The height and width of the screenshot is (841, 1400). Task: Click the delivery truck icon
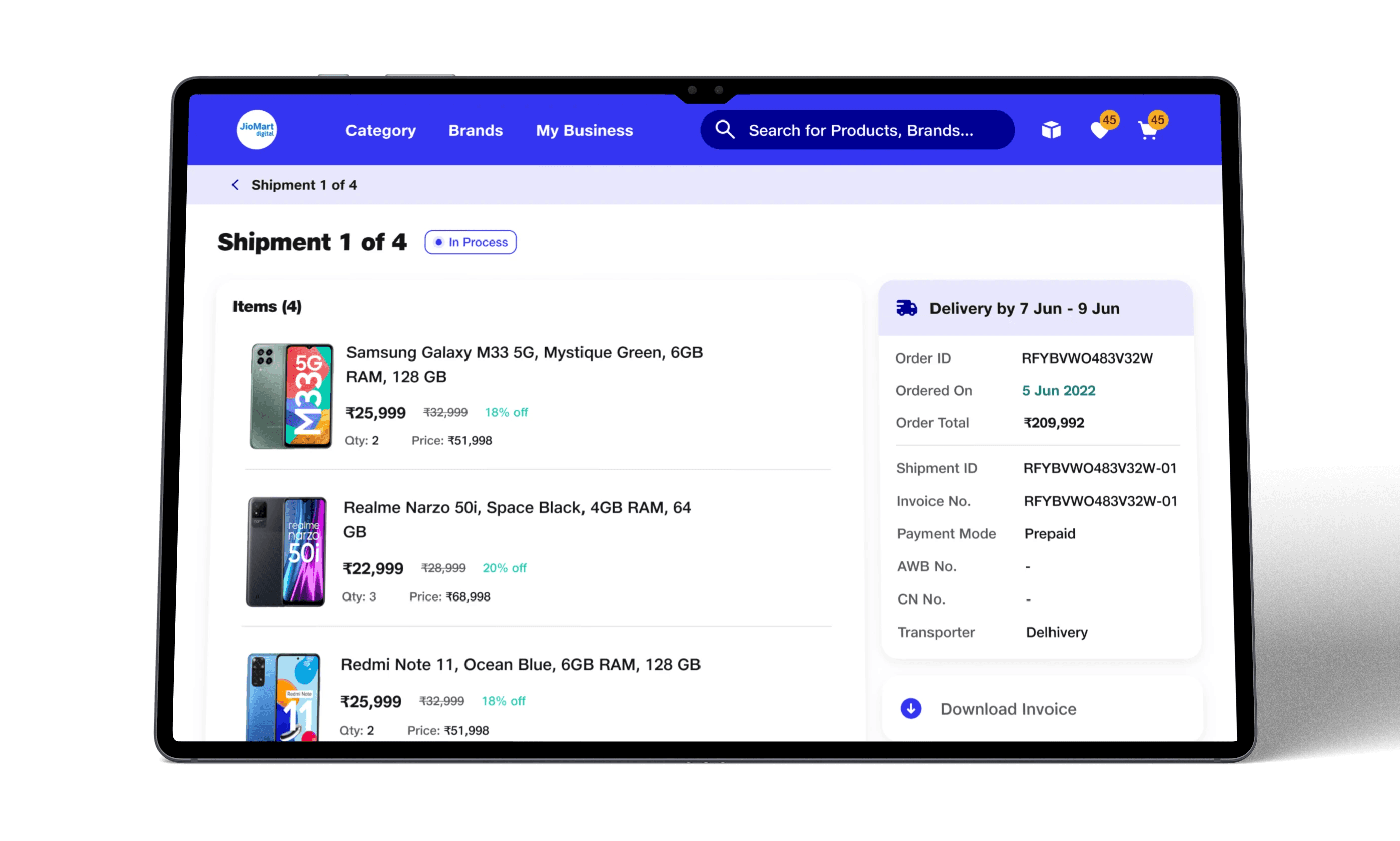tap(906, 308)
